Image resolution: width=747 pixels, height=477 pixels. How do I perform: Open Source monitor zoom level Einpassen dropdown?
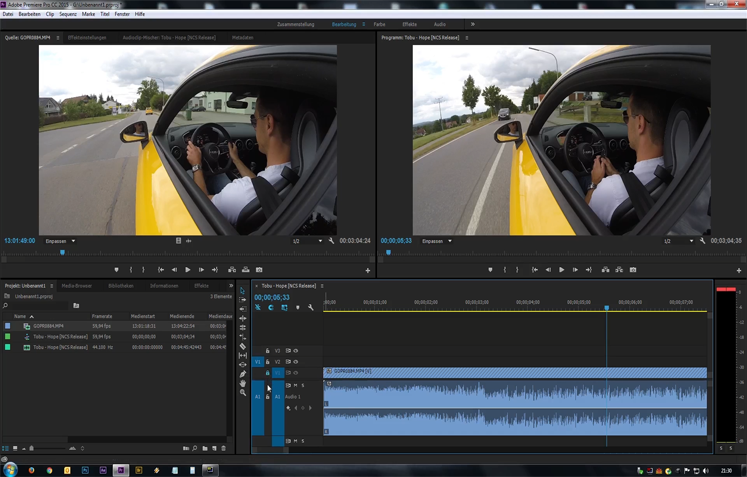pyautogui.click(x=61, y=241)
